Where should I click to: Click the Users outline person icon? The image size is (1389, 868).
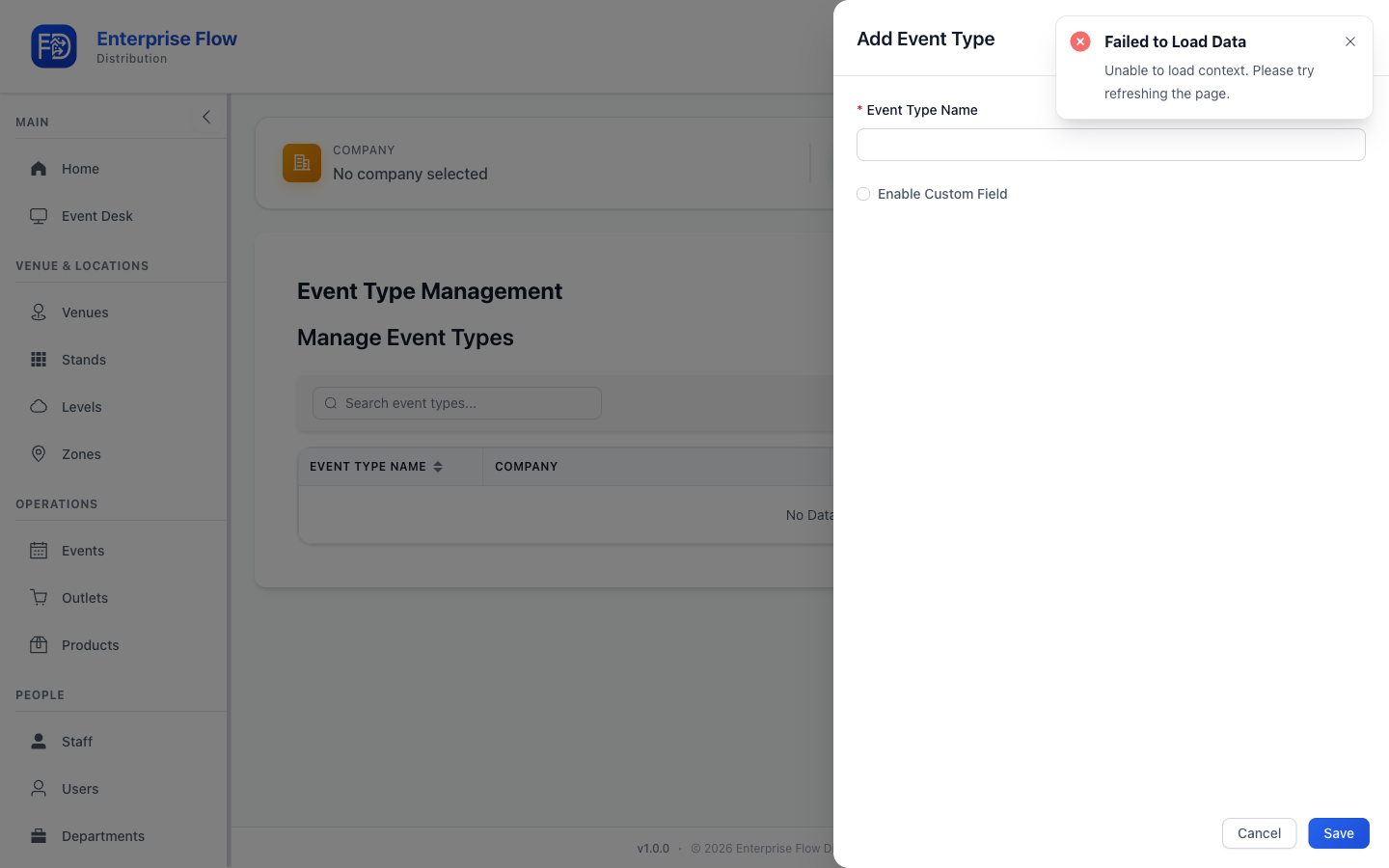click(x=39, y=789)
